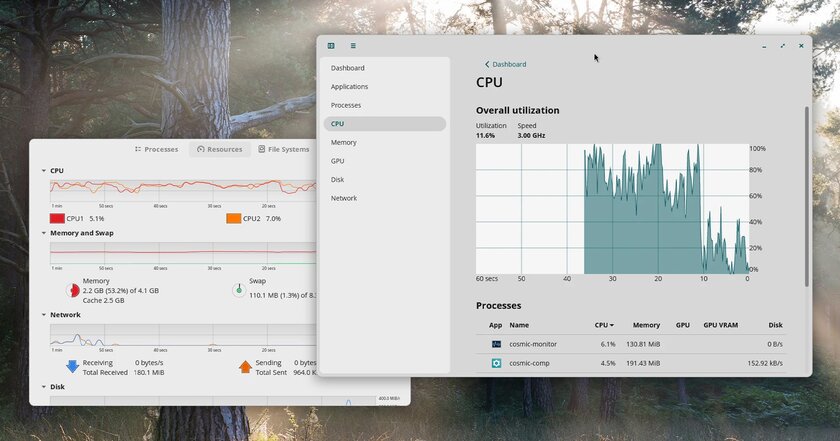840x441 pixels.
Task: Click the cosmic-monitor process icon
Action: point(496,344)
